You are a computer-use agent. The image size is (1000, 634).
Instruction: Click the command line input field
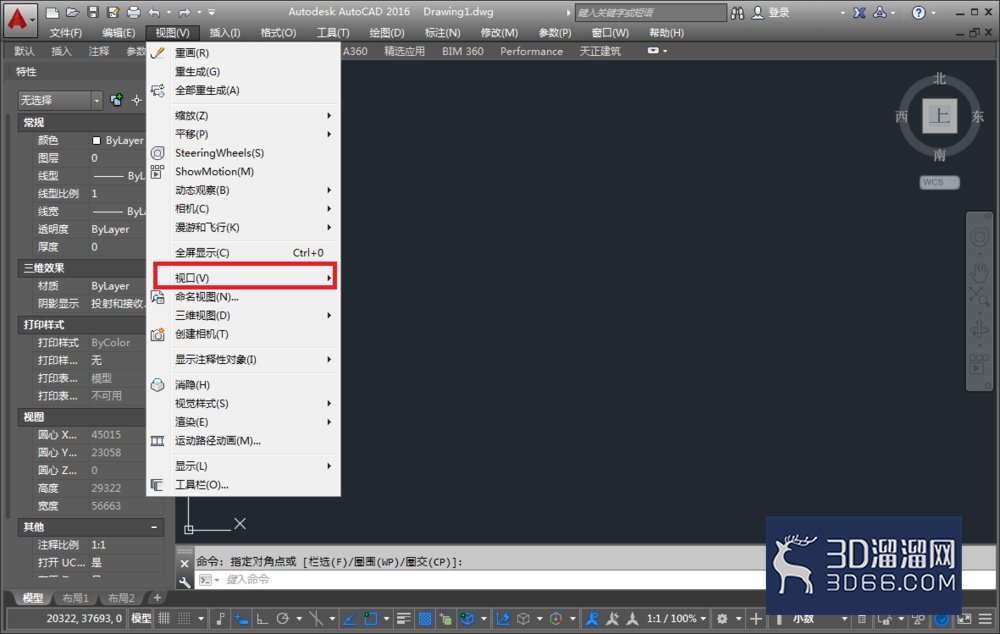(478, 579)
